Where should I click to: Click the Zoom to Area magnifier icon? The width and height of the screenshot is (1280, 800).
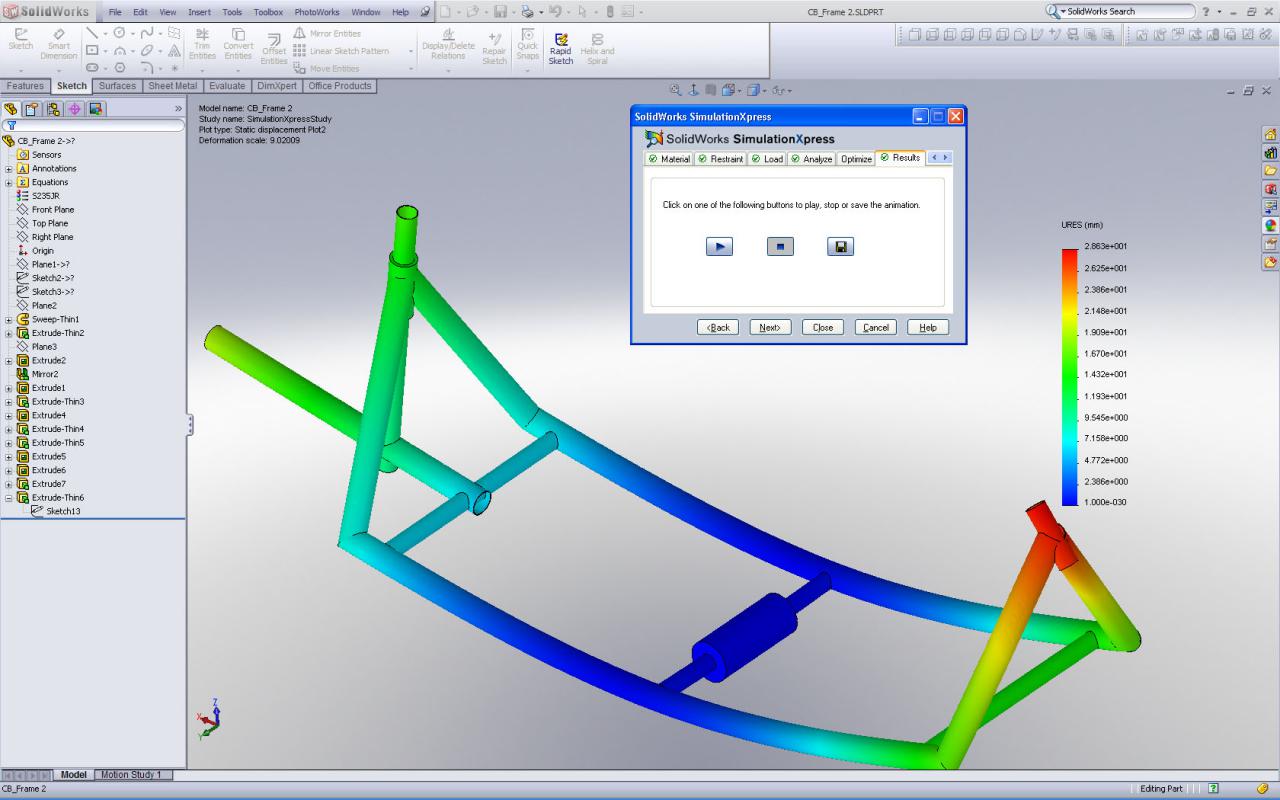point(677,90)
